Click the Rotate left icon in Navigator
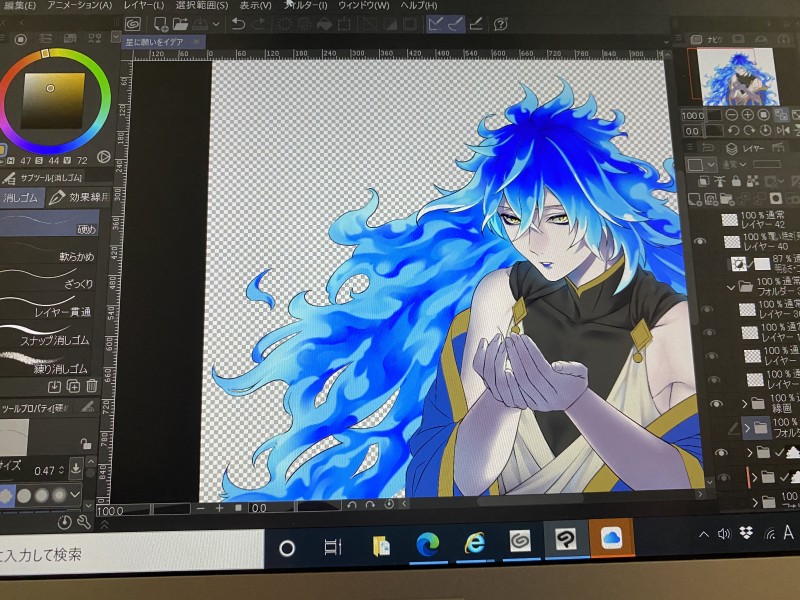The image size is (800, 600). [734, 131]
